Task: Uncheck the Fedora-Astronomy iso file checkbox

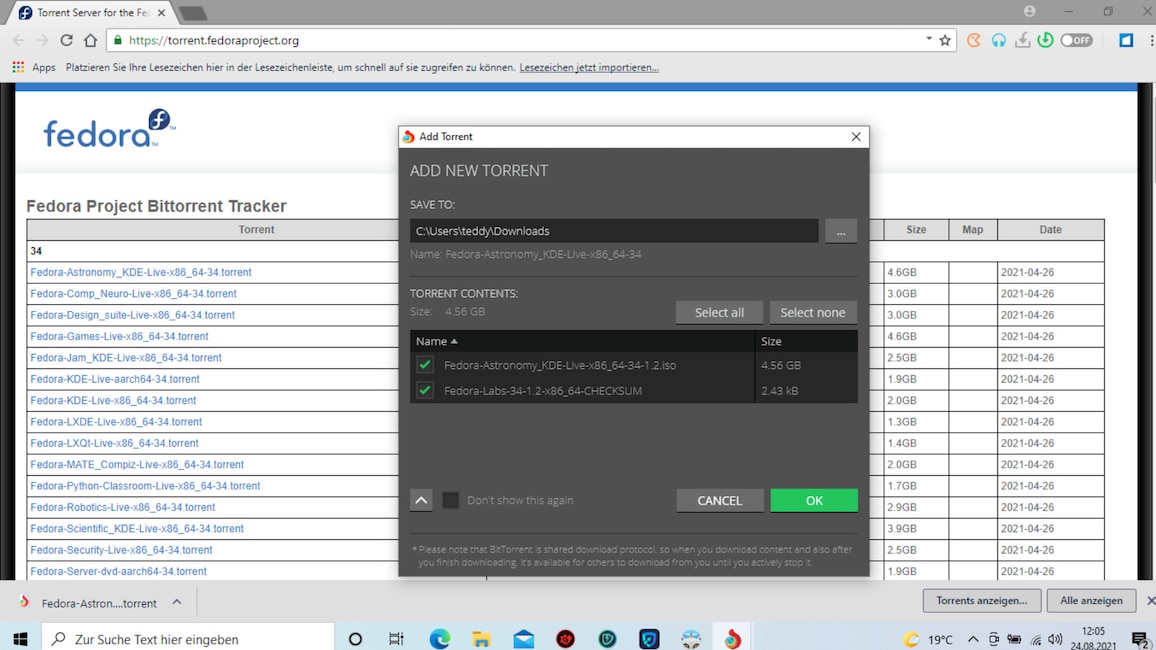Action: pos(425,365)
